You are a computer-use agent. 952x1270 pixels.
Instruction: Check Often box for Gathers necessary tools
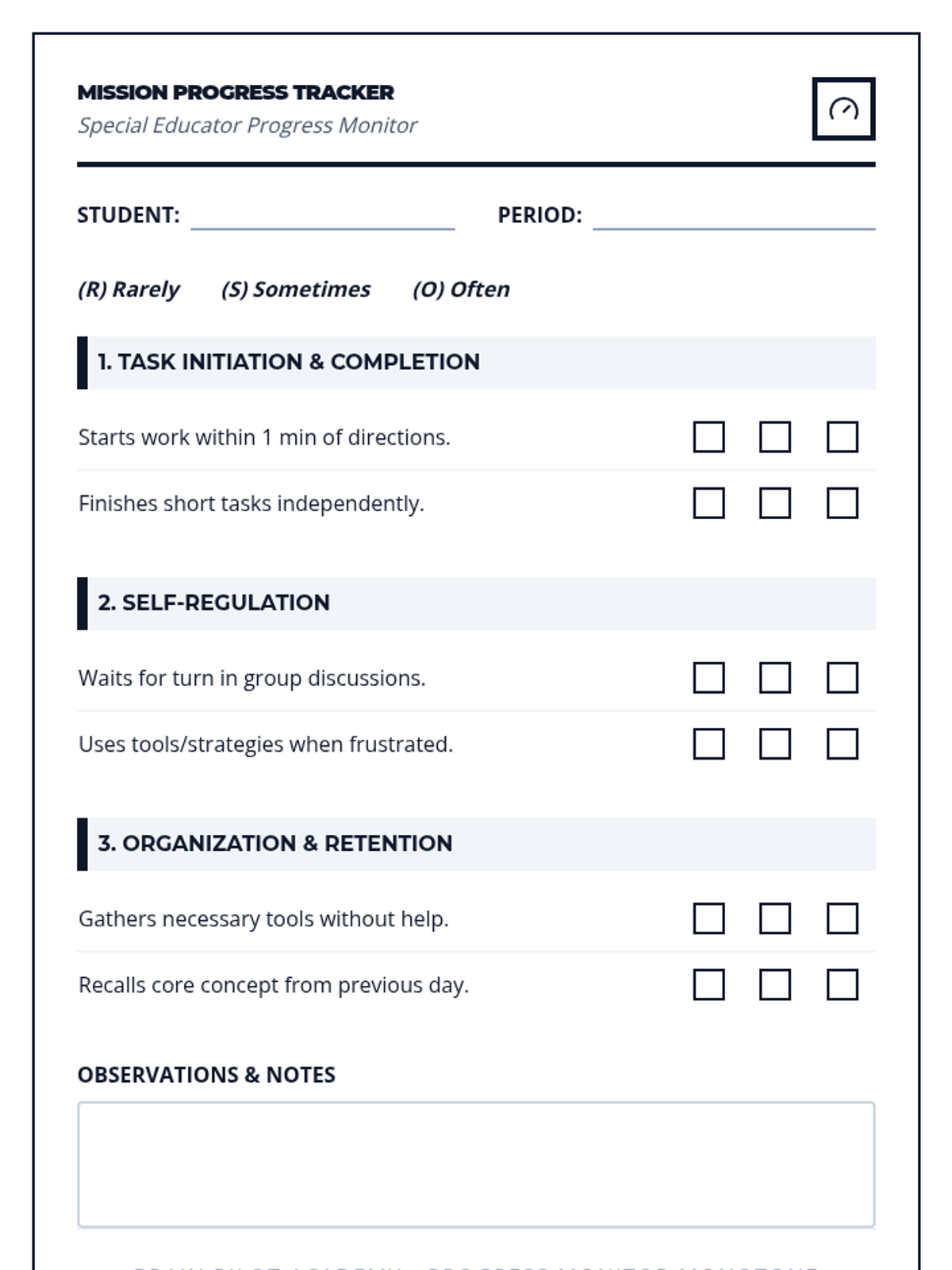pos(842,918)
